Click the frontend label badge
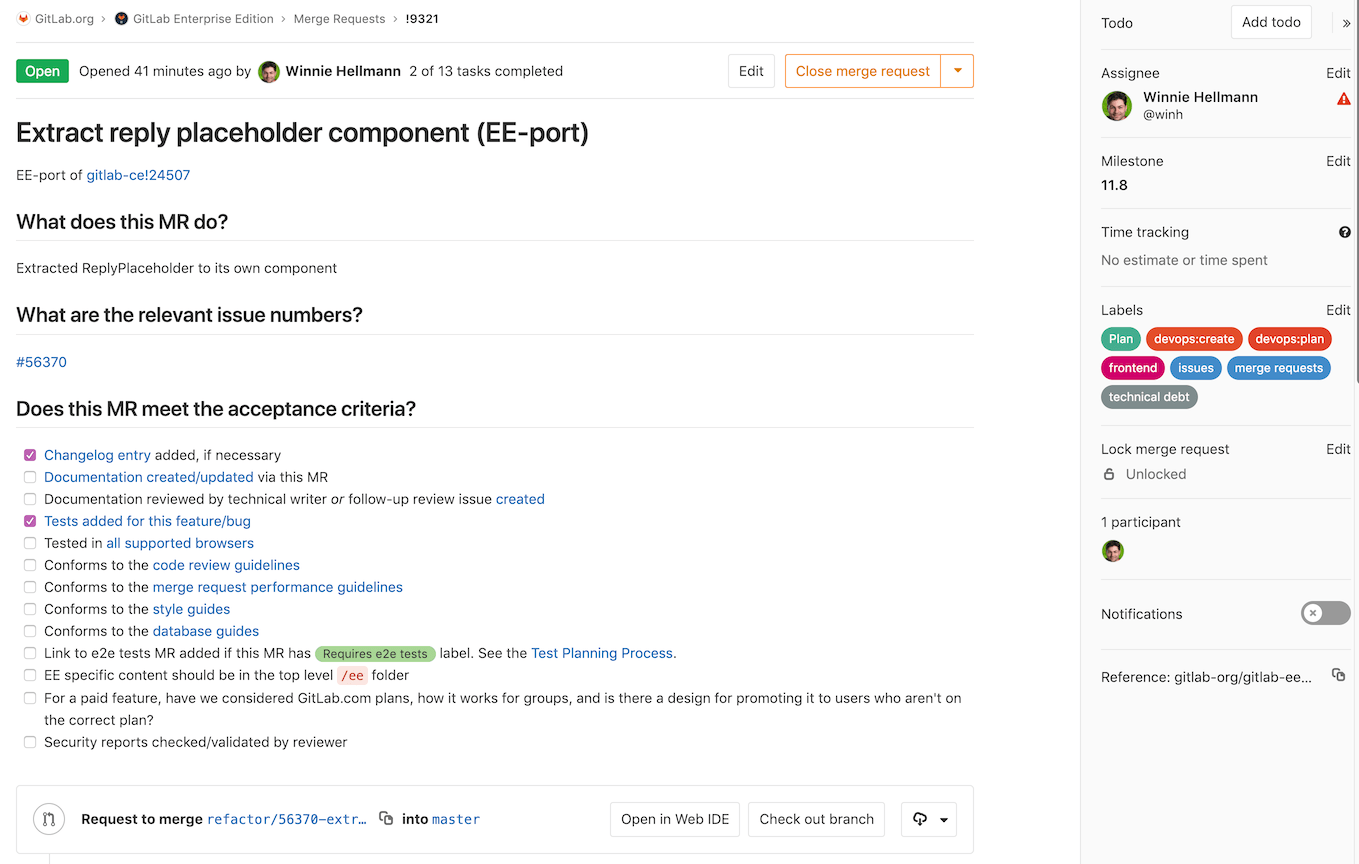Screen dimensions: 1359x864 point(1133,368)
